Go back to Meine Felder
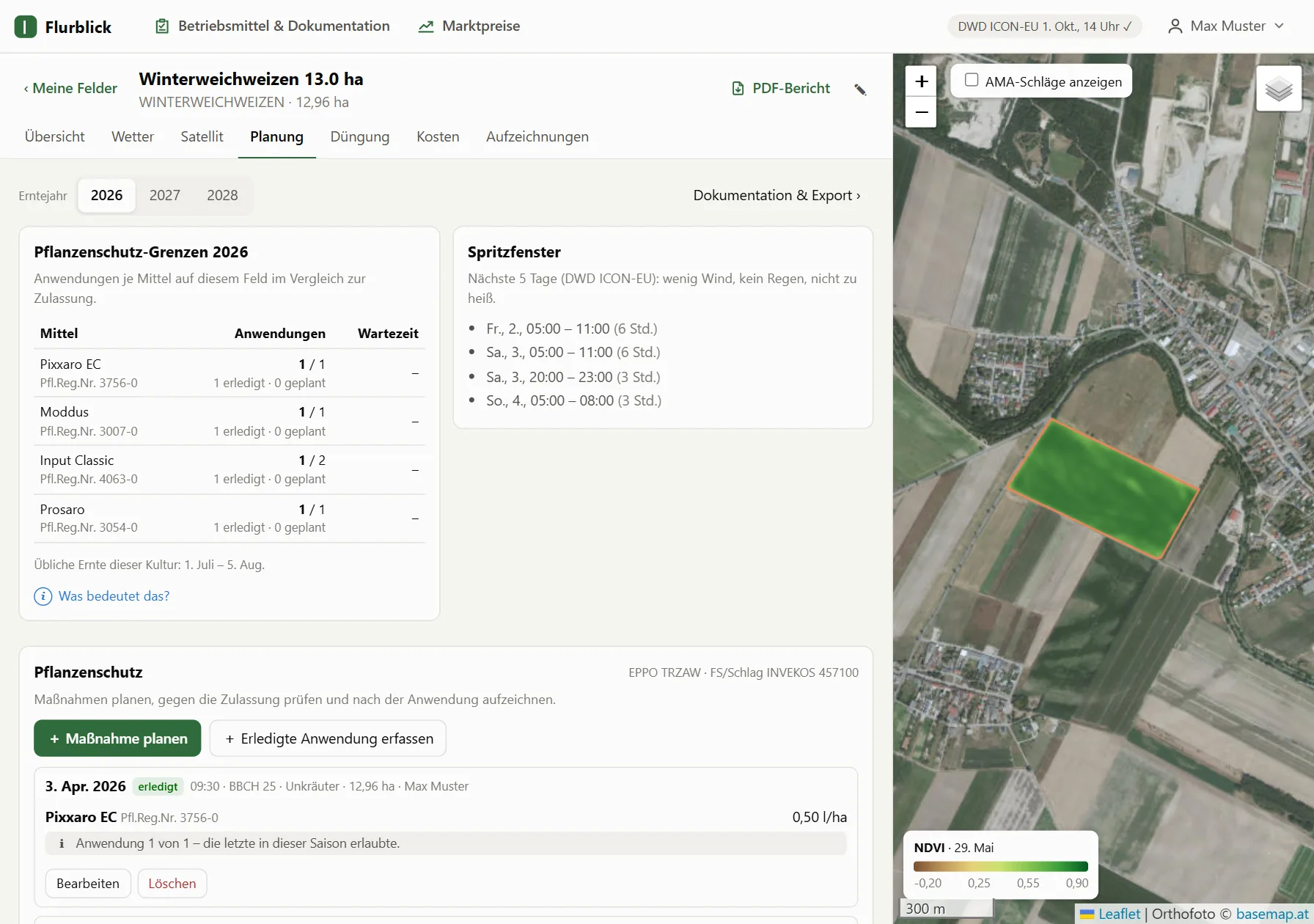This screenshot has height=924, width=1314. [x=70, y=88]
